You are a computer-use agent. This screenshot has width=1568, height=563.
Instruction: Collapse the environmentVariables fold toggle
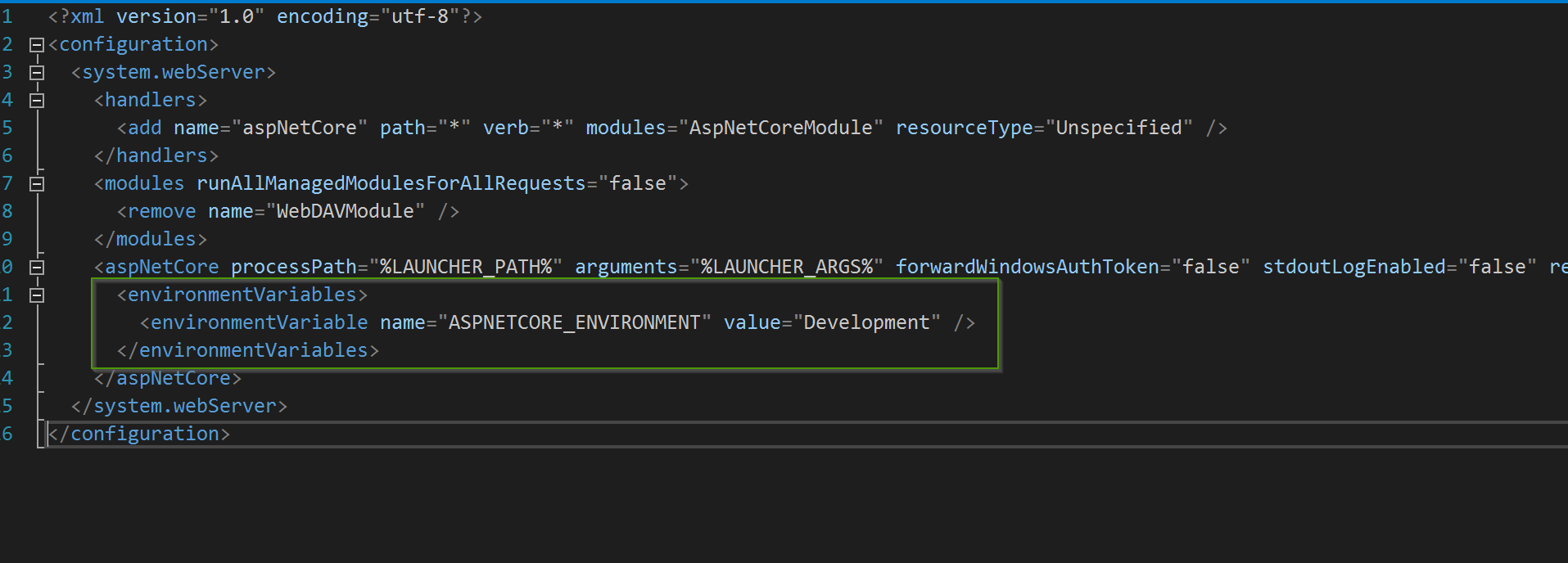pos(37,295)
